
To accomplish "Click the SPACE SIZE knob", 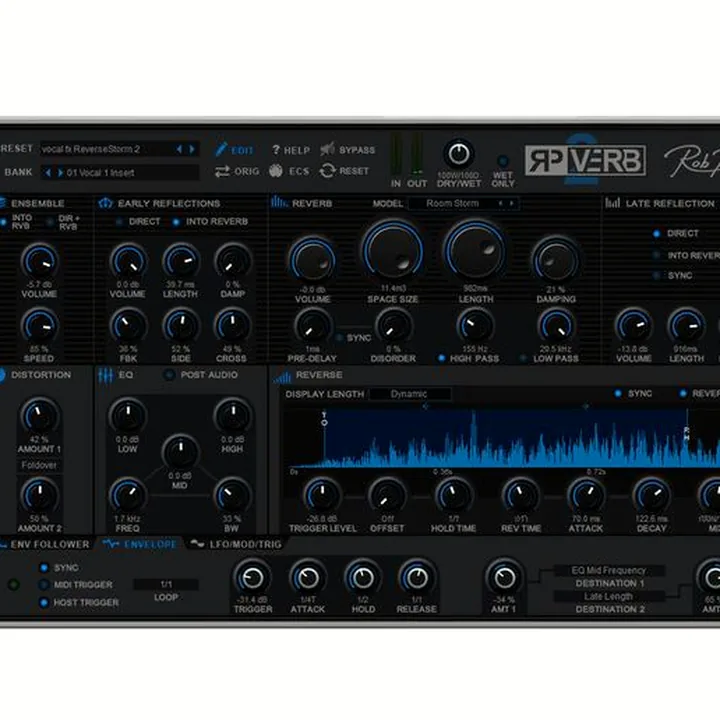I will [x=393, y=251].
